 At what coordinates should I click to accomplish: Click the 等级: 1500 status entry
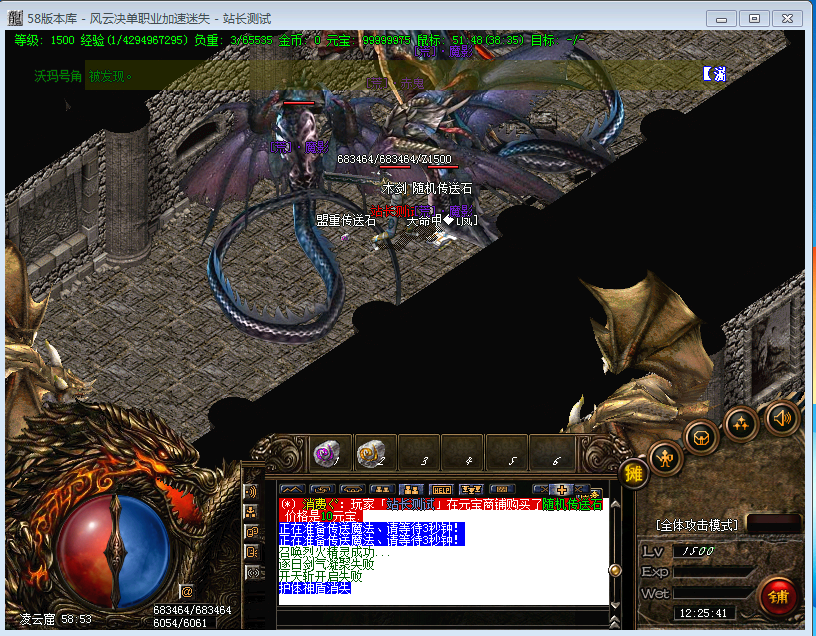click(x=45, y=40)
